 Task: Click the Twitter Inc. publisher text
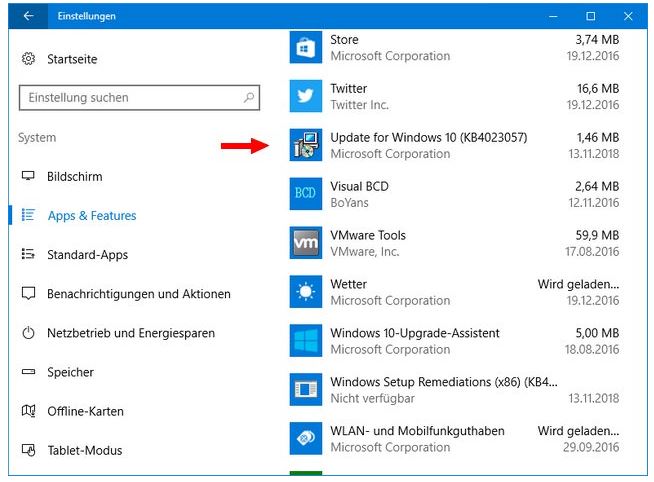click(360, 105)
